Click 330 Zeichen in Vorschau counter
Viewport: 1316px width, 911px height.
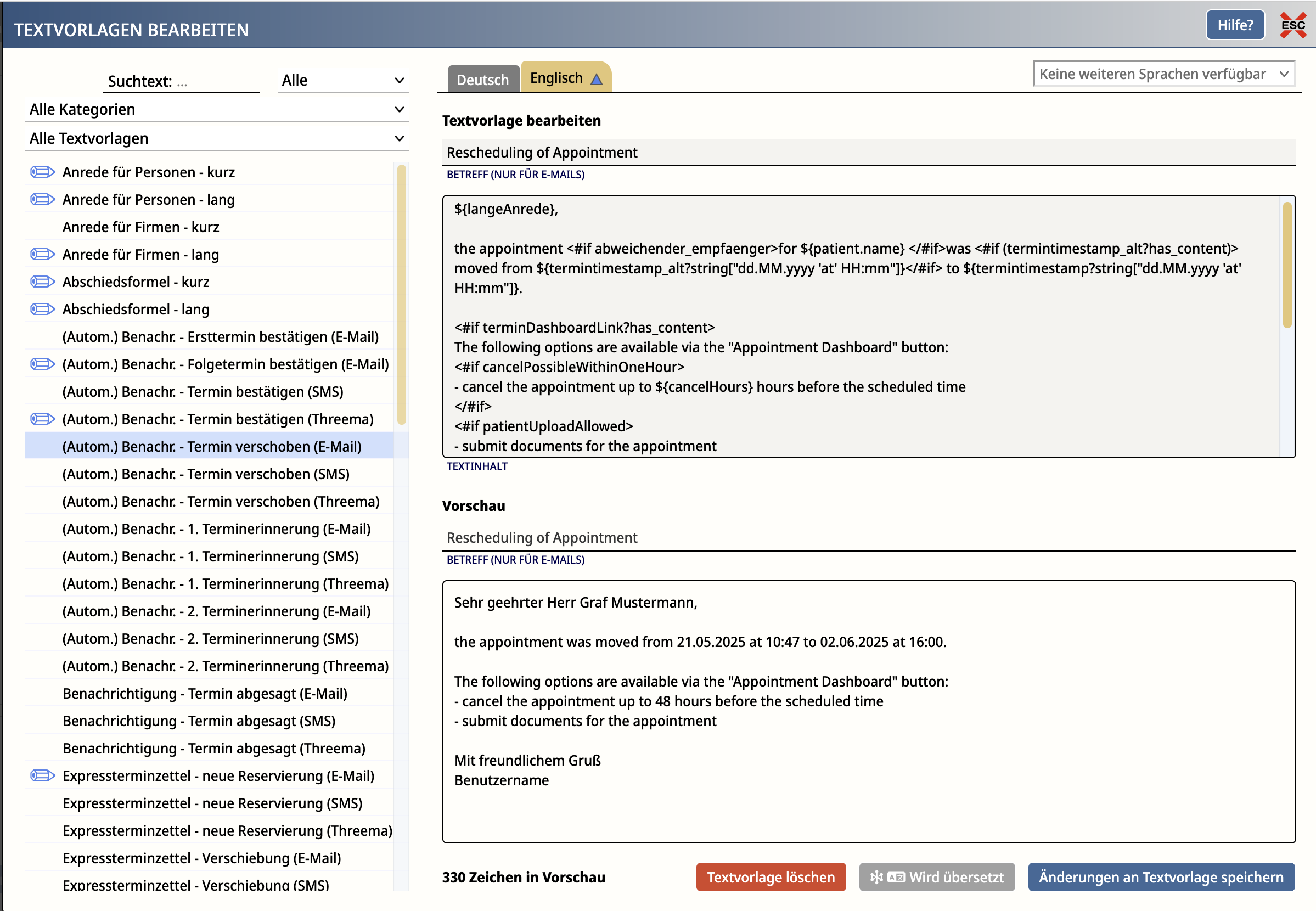524,877
